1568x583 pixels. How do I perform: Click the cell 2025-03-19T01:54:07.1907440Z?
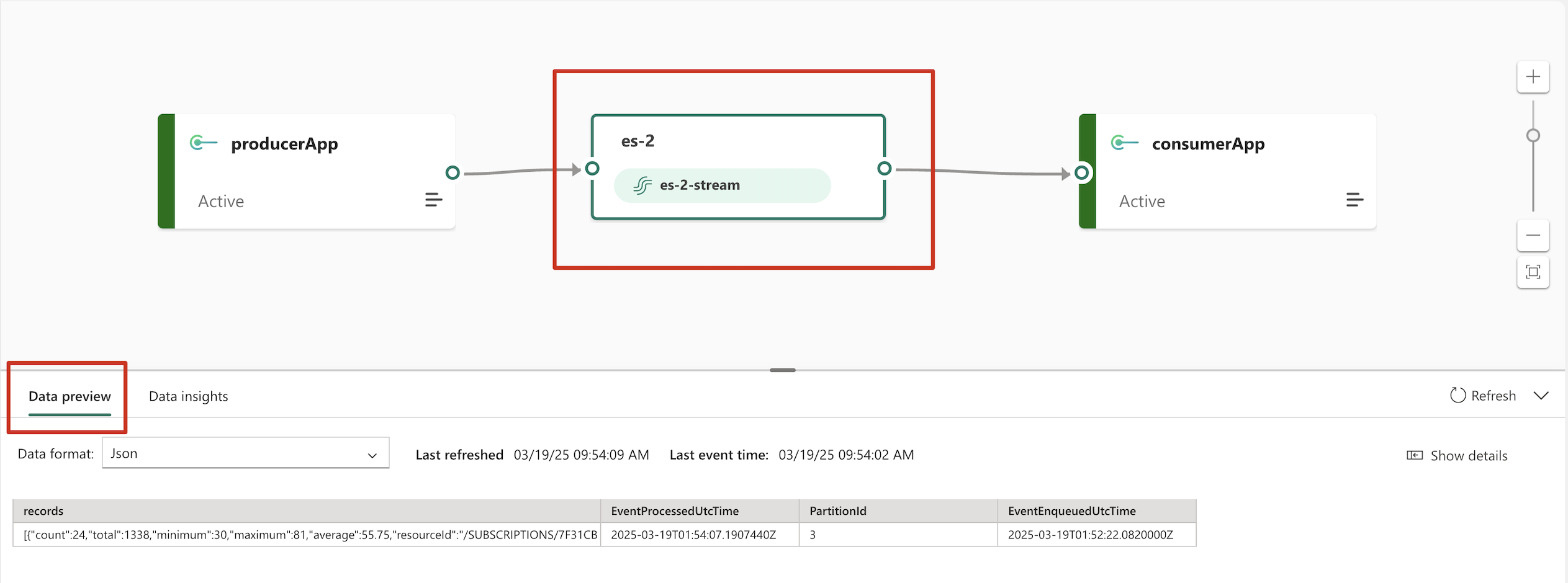[x=700, y=535]
